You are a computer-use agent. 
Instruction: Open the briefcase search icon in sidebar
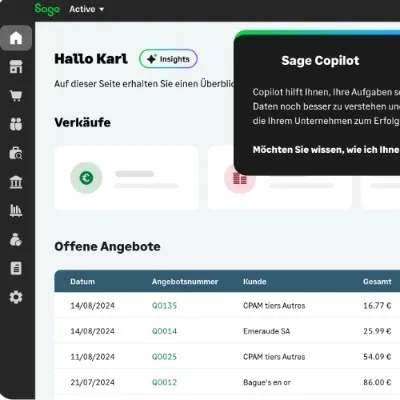click(16, 153)
